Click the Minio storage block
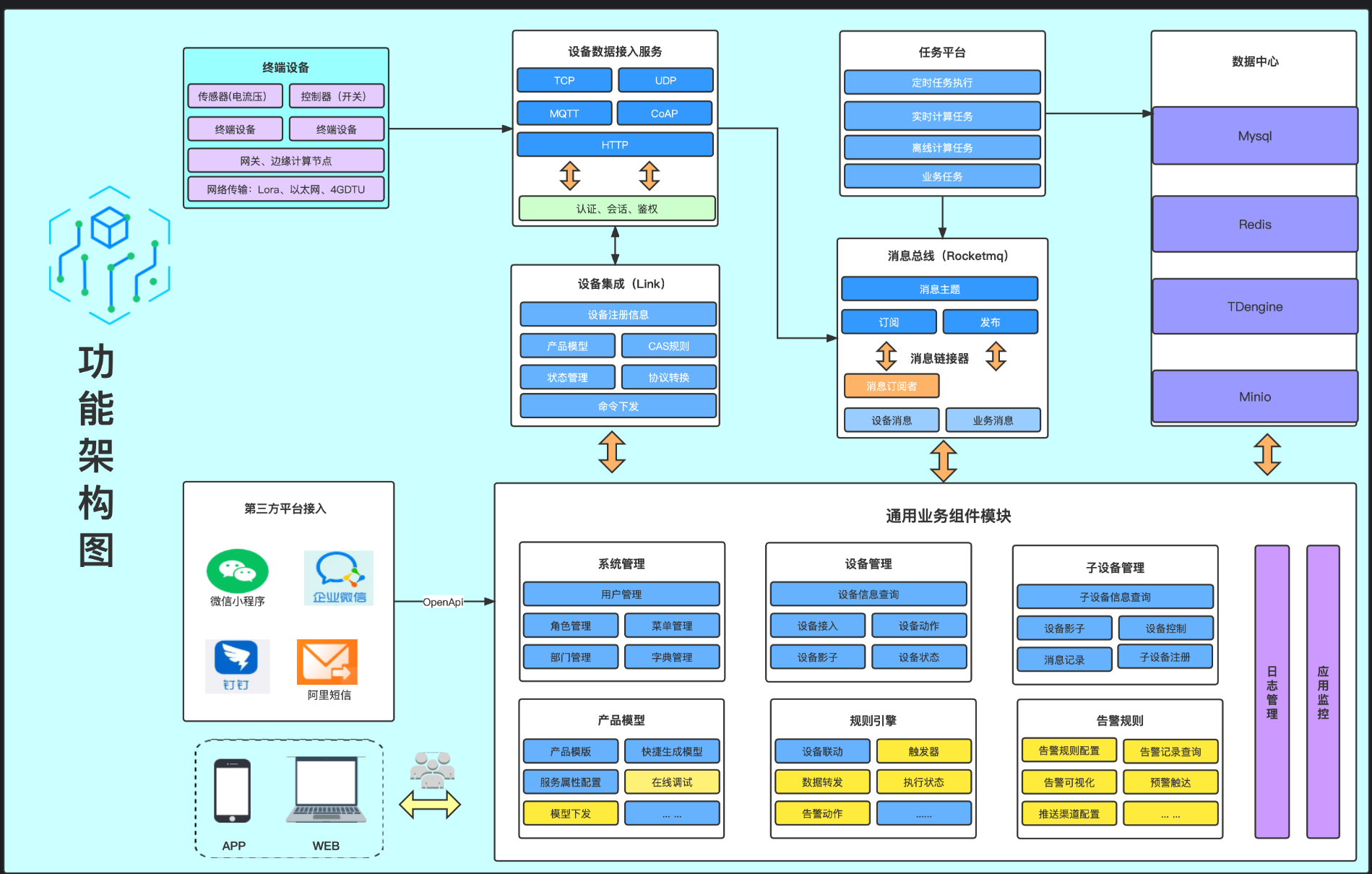Viewport: 1372px width, 874px height. coord(1255,397)
